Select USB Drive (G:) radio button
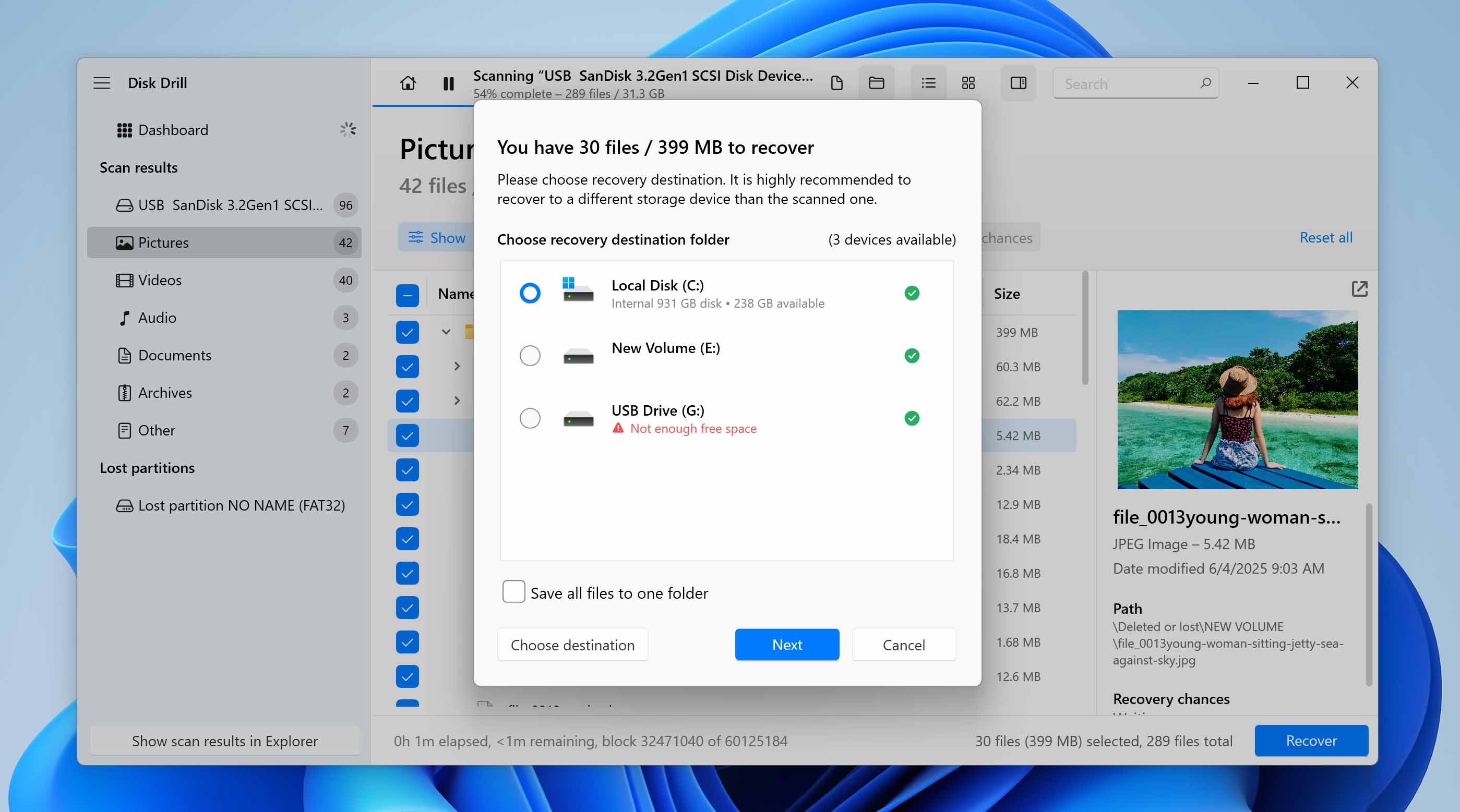This screenshot has height=812, width=1460. click(x=530, y=418)
